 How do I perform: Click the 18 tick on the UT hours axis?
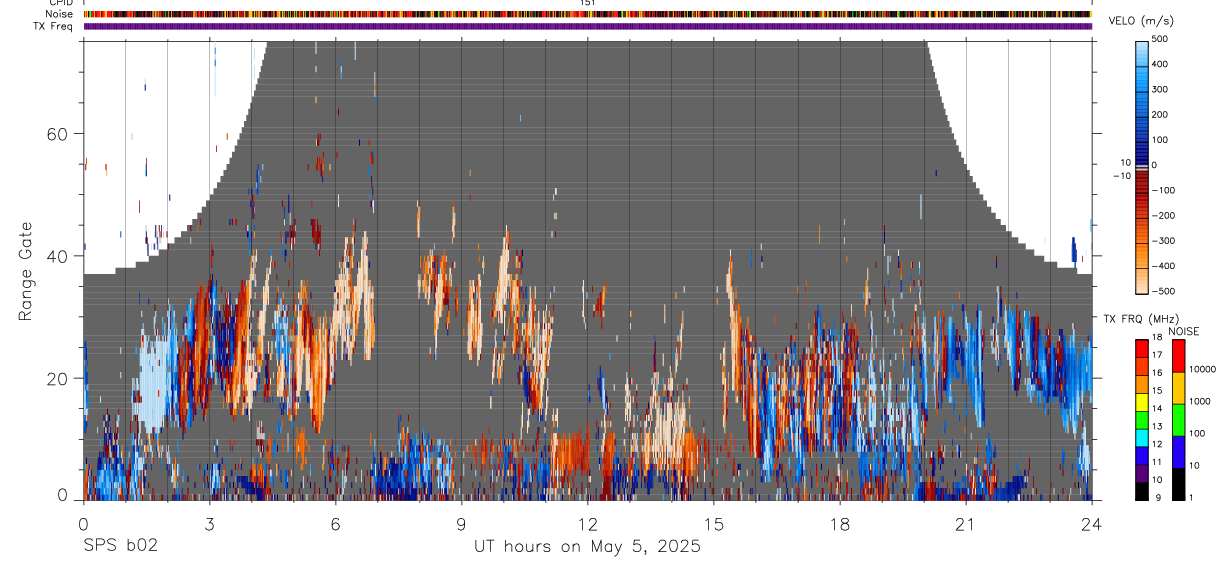tap(839, 524)
